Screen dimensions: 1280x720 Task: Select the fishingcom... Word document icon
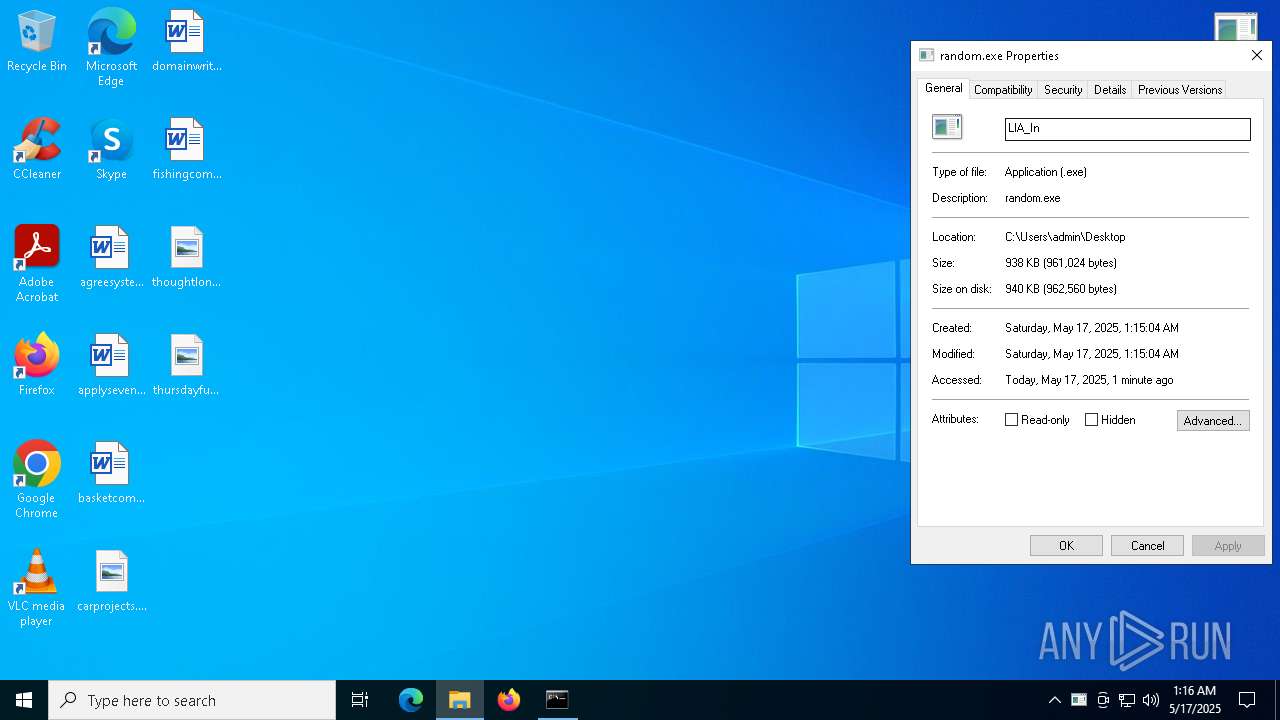click(x=186, y=150)
